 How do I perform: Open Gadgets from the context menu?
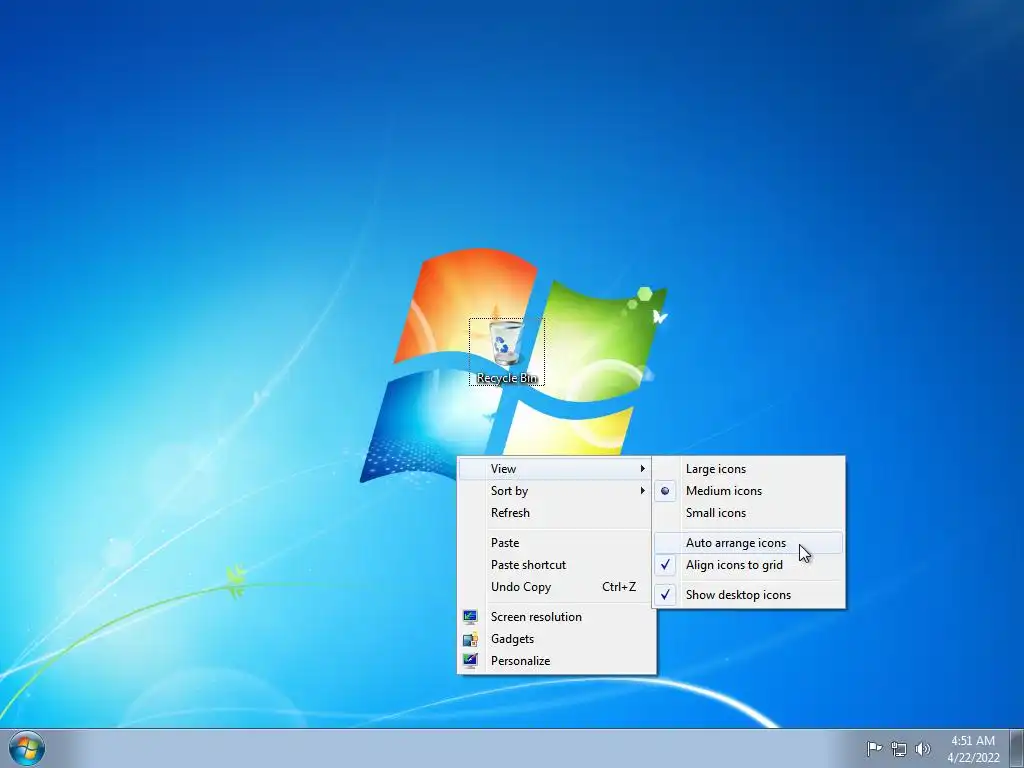[x=556, y=639]
